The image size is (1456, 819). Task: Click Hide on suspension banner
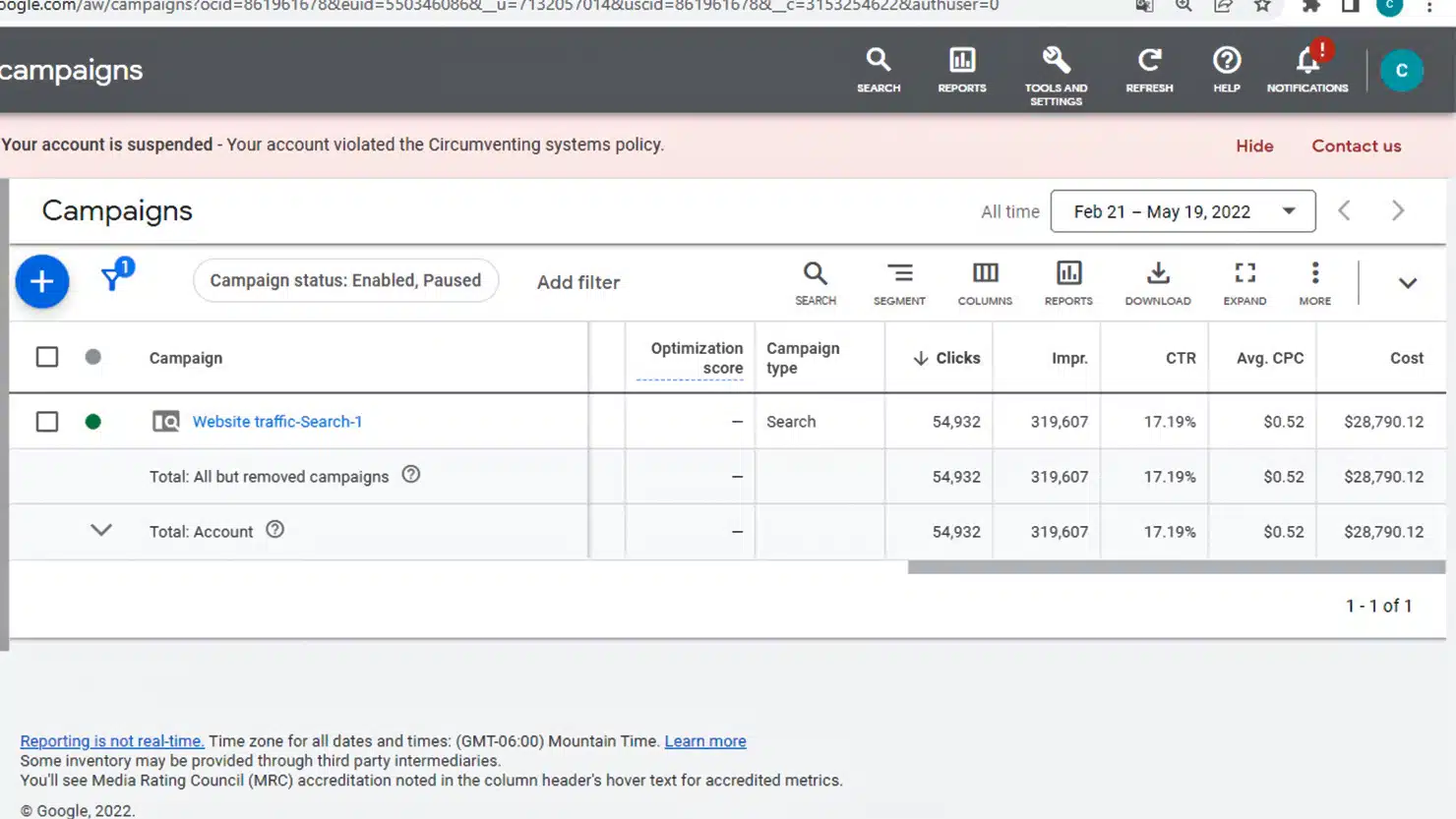point(1254,146)
